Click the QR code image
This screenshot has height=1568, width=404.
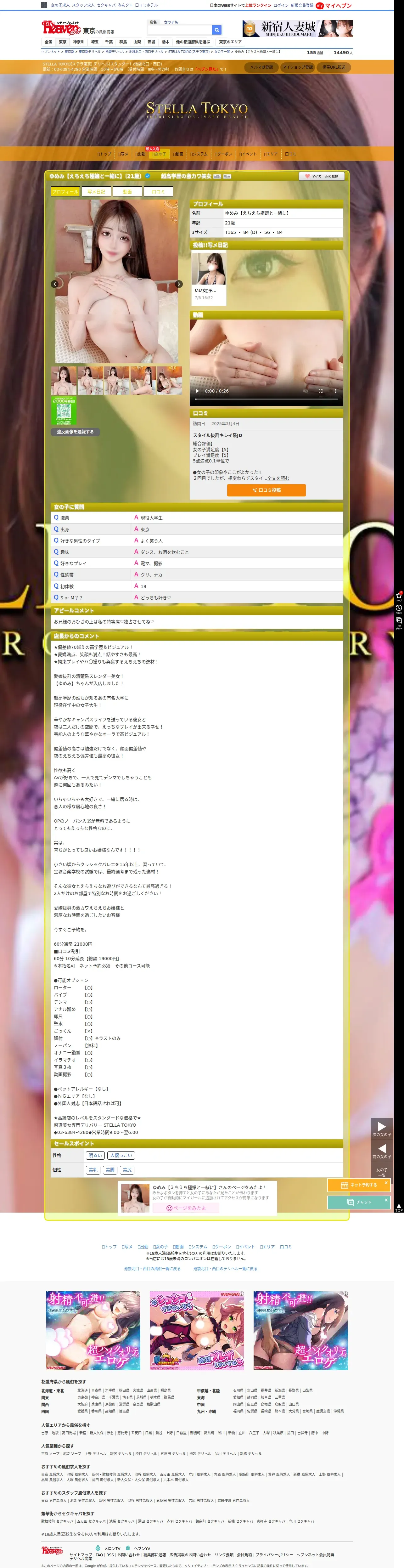click(63, 411)
